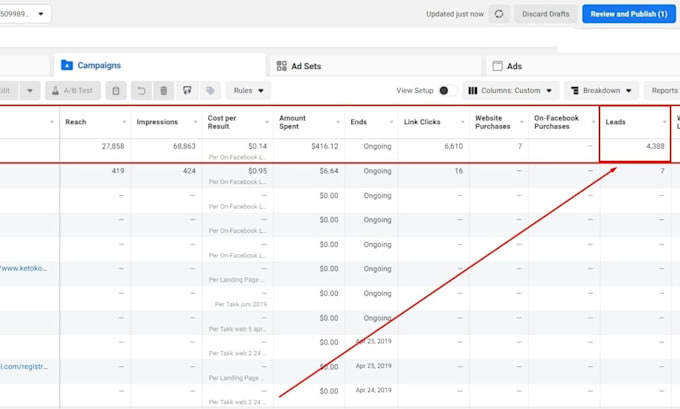Click the undo arrow icon

[x=141, y=91]
